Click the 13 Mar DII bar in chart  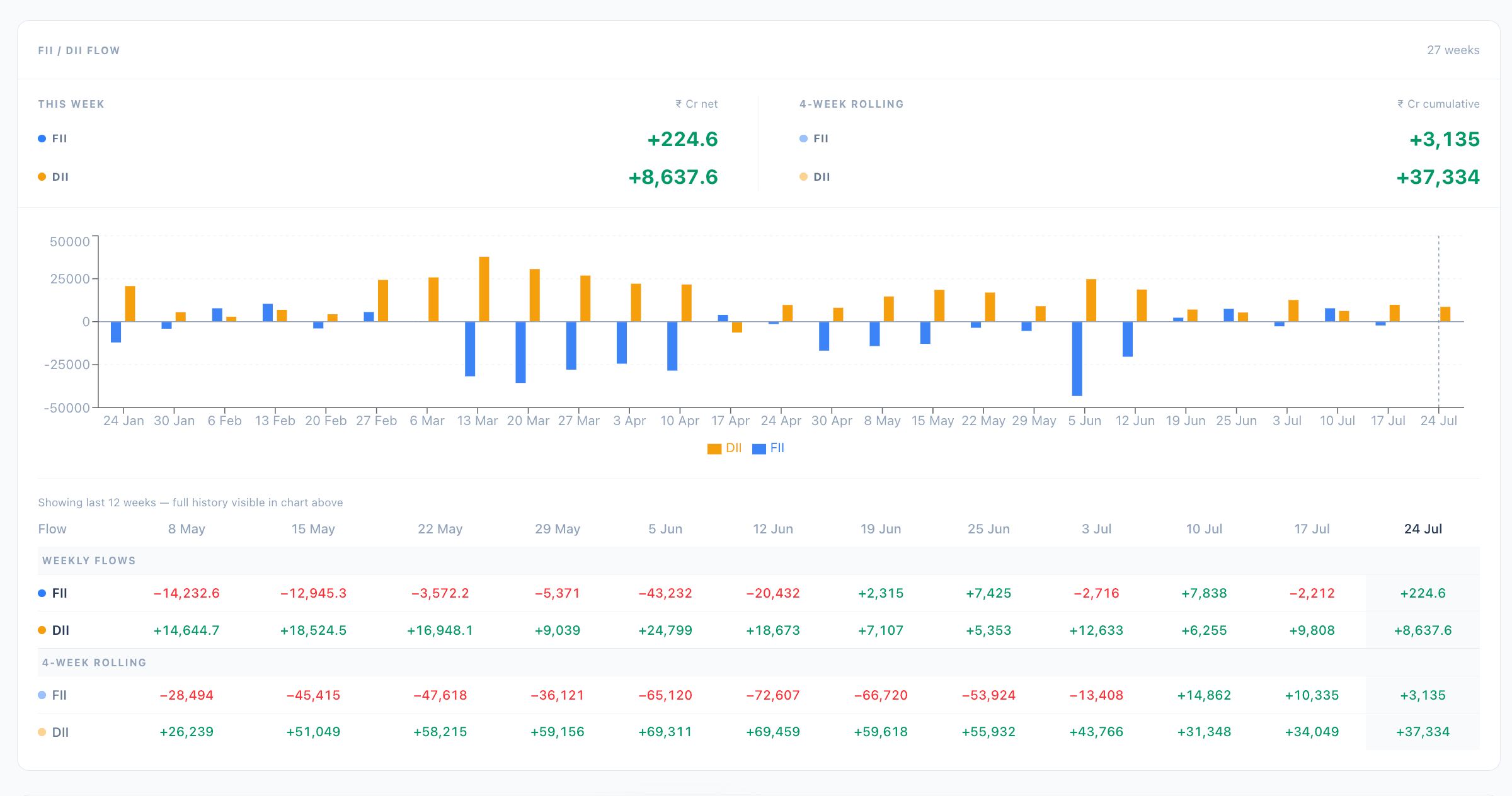pos(484,289)
